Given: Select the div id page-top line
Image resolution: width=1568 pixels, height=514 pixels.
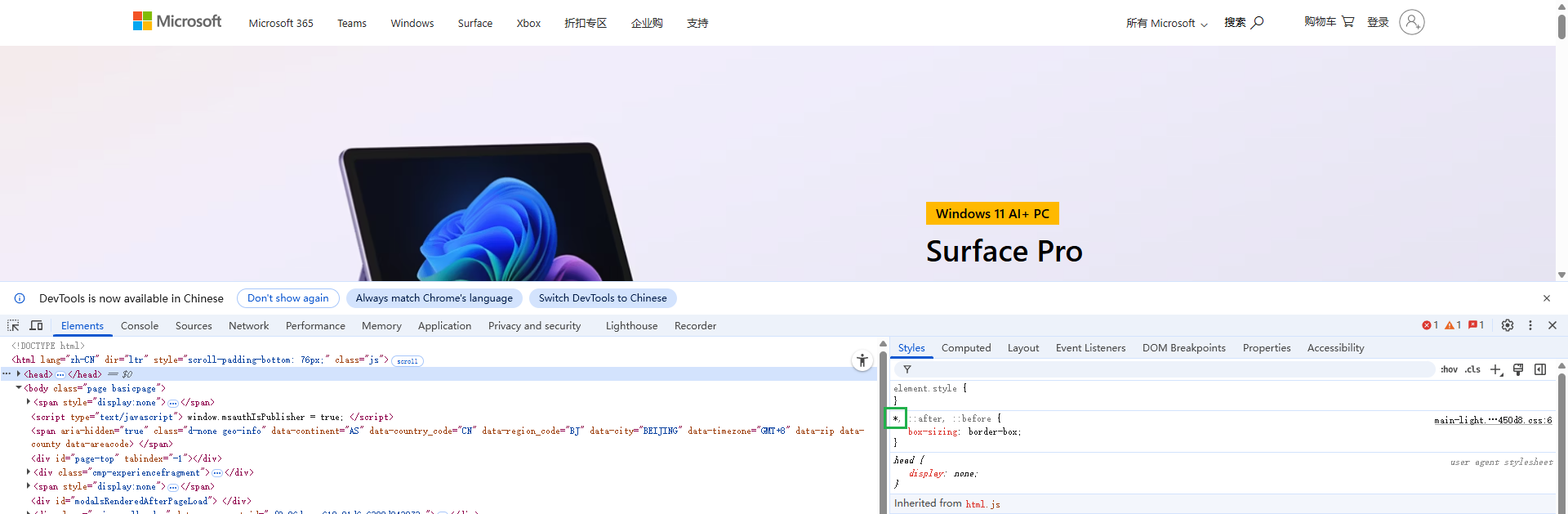Looking at the screenshot, I should coord(127,458).
